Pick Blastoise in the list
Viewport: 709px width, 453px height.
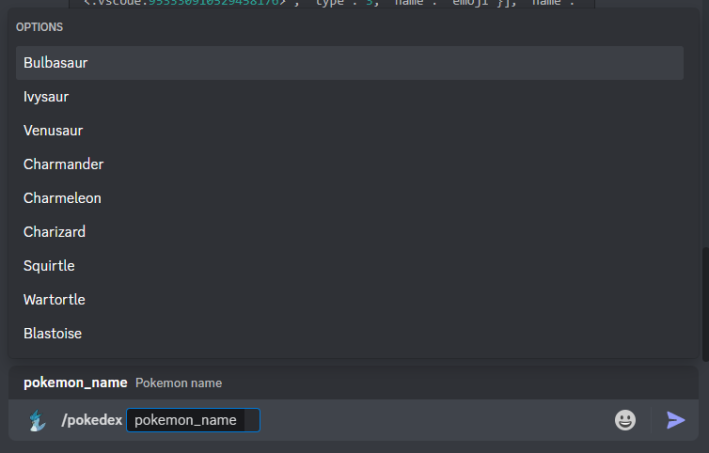coord(350,334)
